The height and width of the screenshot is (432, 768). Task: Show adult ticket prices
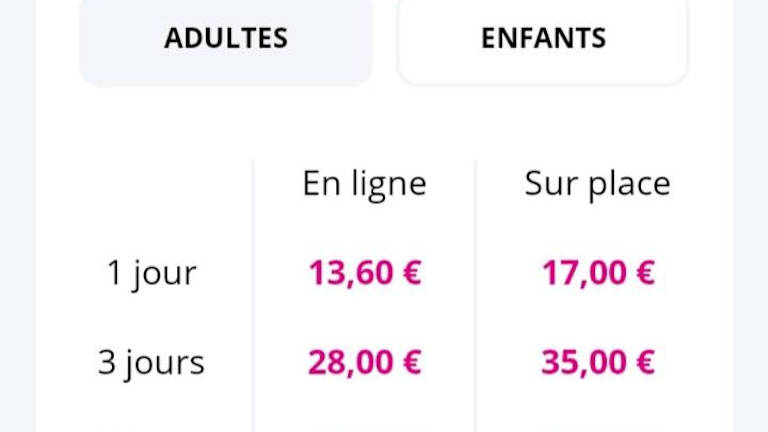[226, 39]
